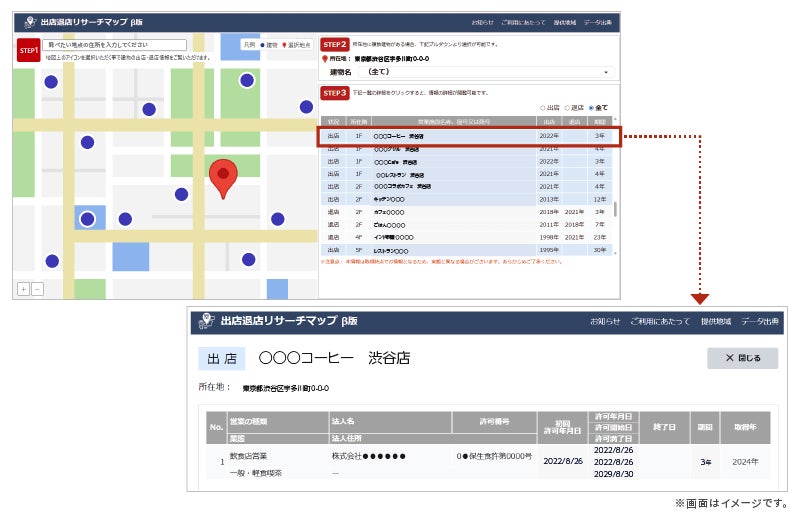
Task: Click the map zoom-in plus button
Action: [23, 289]
